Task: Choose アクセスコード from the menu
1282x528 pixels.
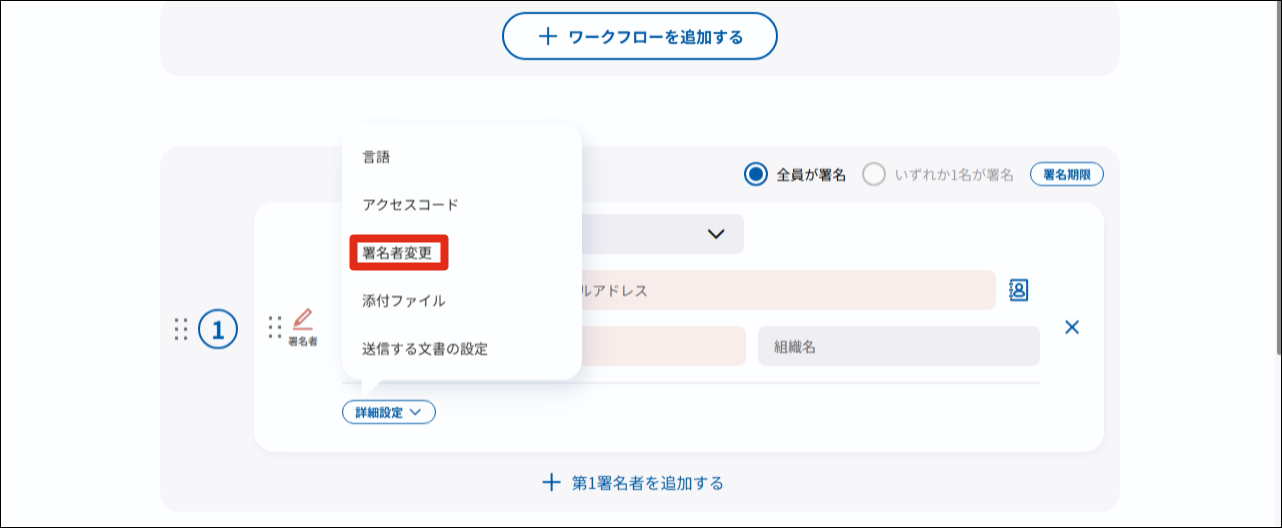Action: pos(410,205)
